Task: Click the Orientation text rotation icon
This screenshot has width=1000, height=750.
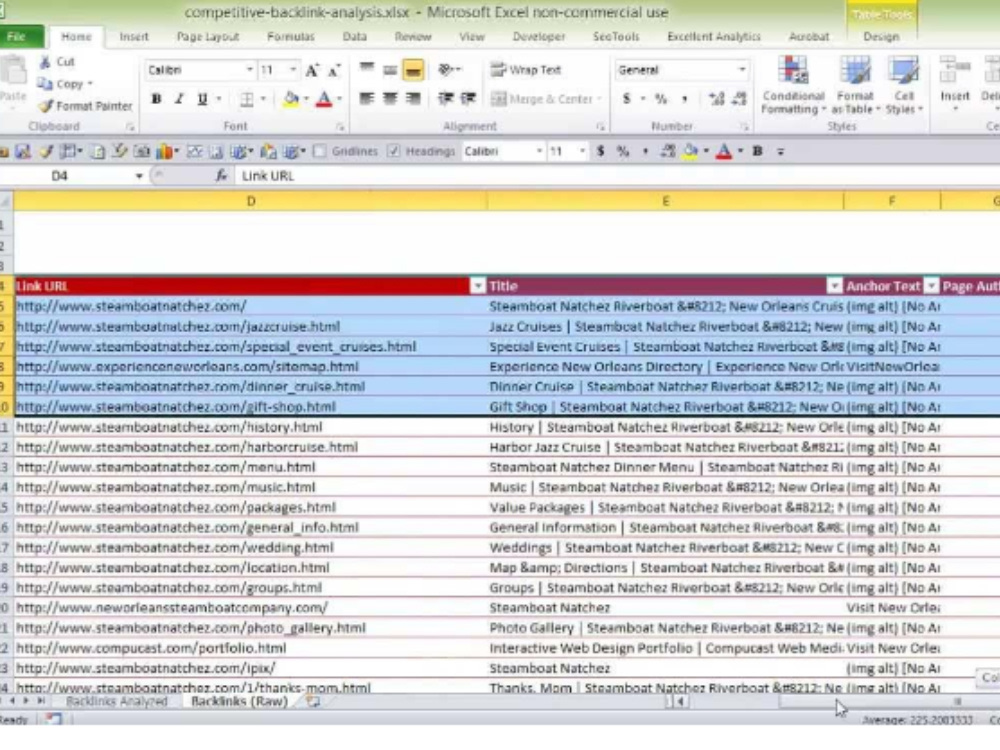Action: click(446, 69)
